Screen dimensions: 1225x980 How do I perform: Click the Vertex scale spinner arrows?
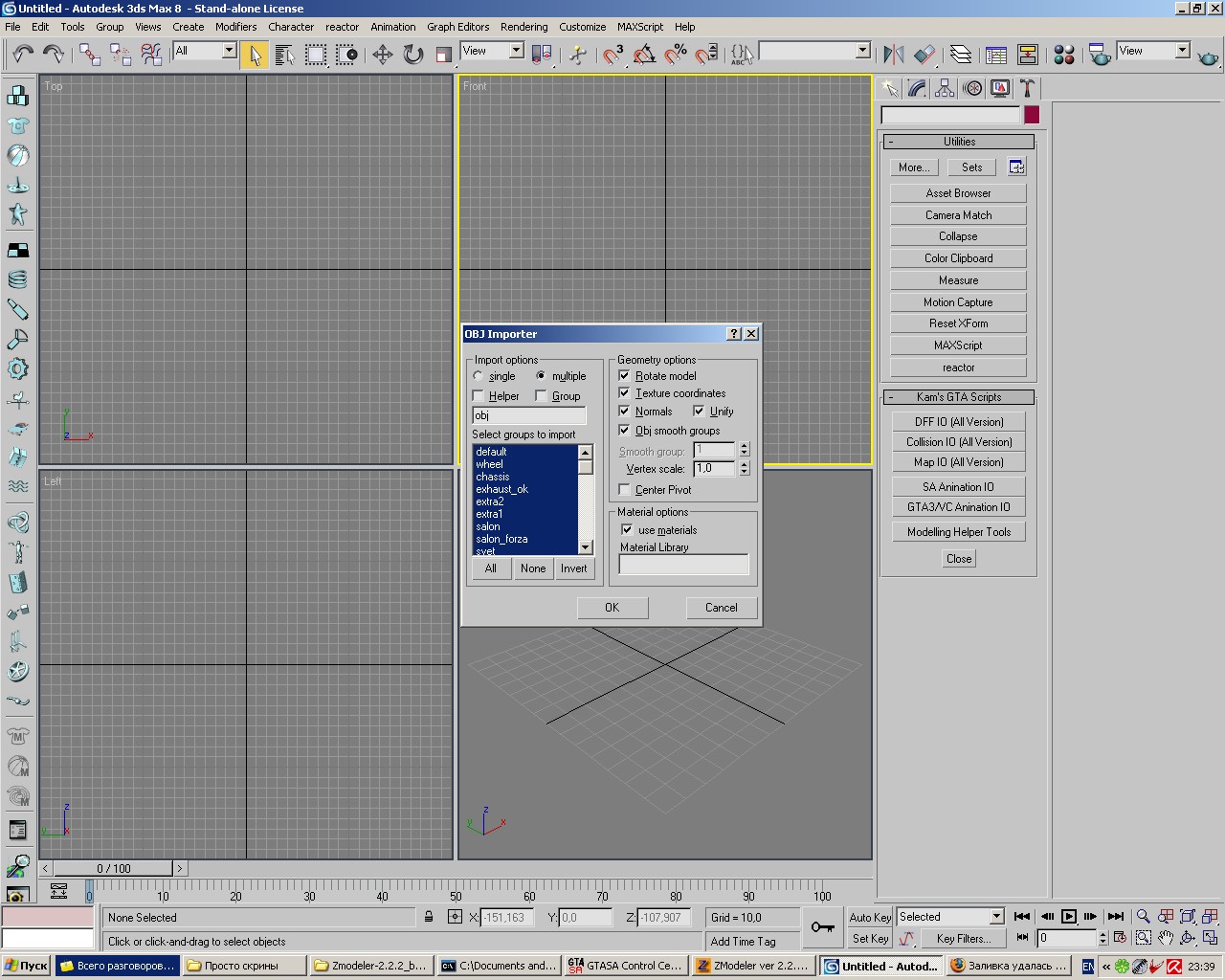[745, 468]
